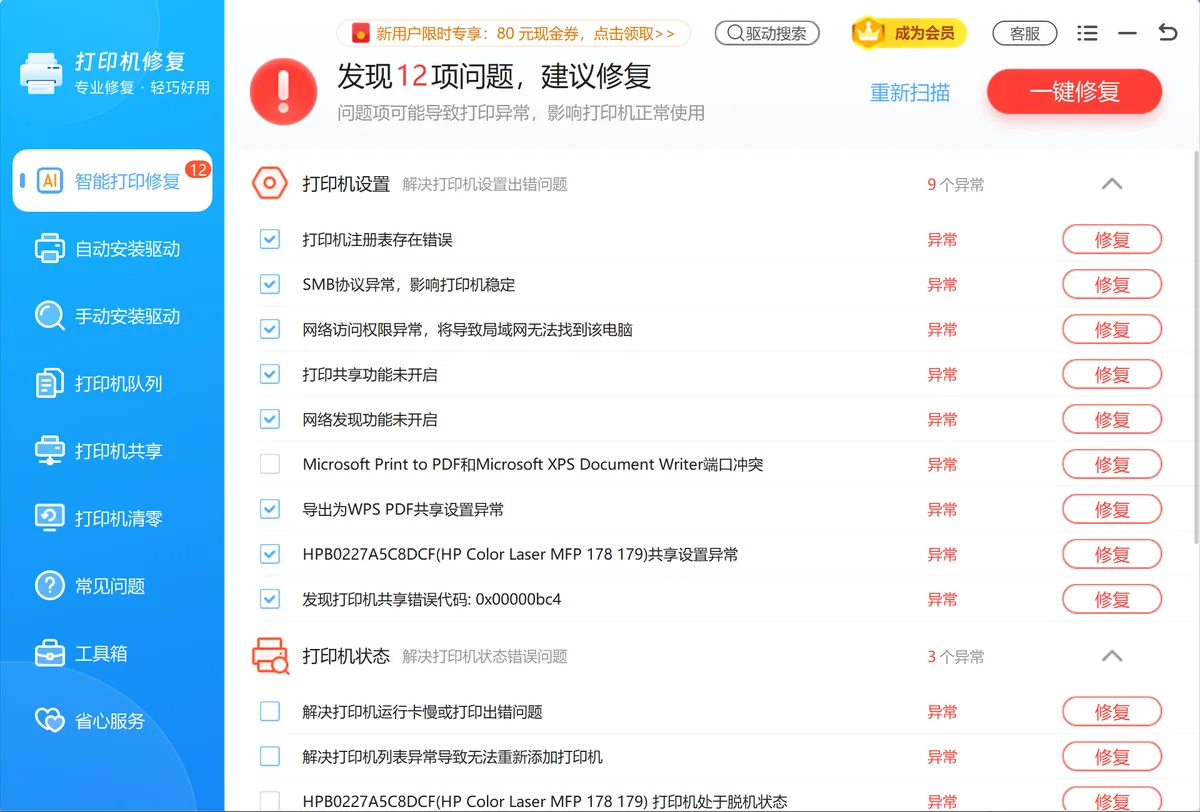Click the briefcase icon beside 工具箱
Image resolution: width=1200 pixels, height=812 pixels.
point(49,653)
